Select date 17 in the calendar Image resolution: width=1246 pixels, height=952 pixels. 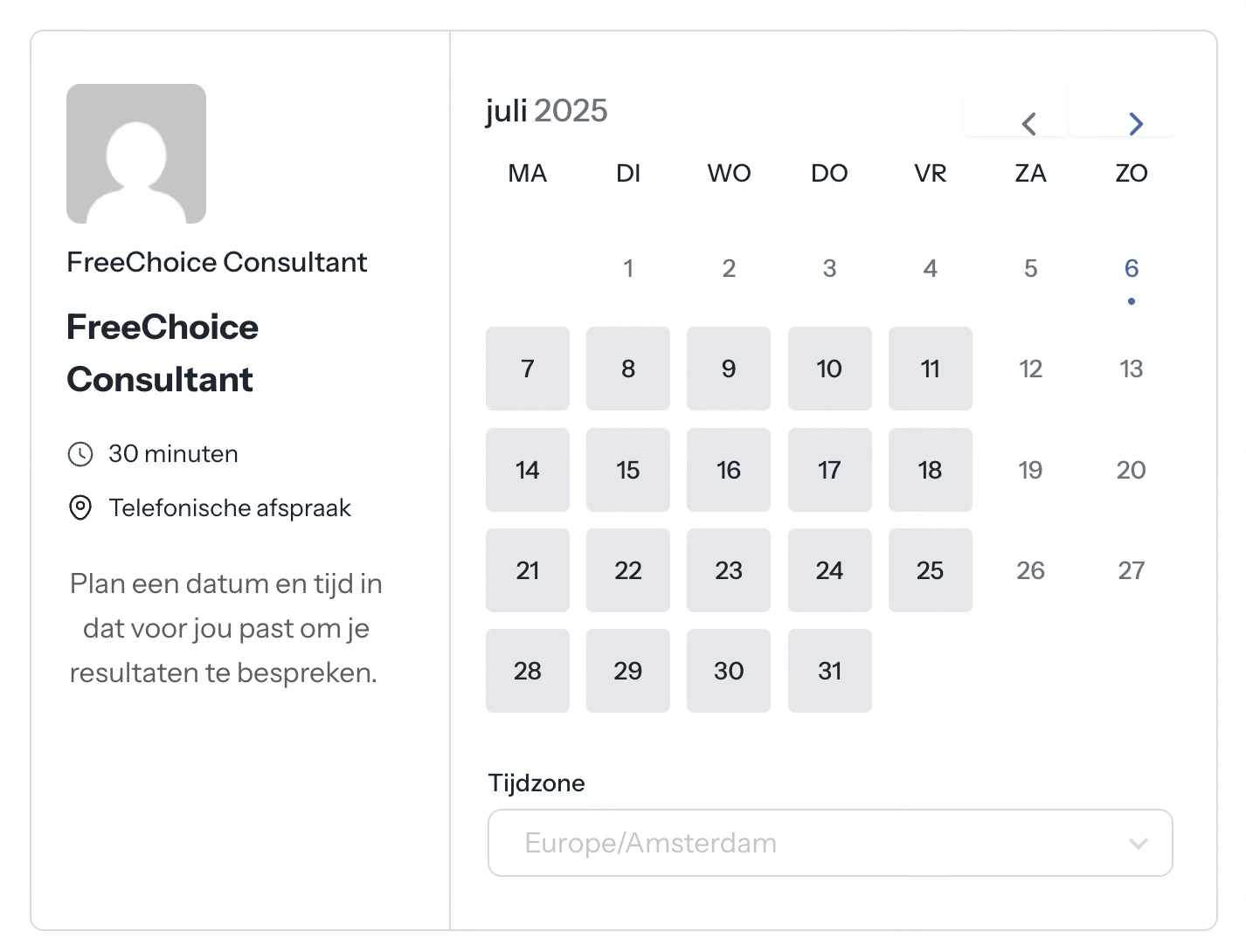click(x=830, y=470)
